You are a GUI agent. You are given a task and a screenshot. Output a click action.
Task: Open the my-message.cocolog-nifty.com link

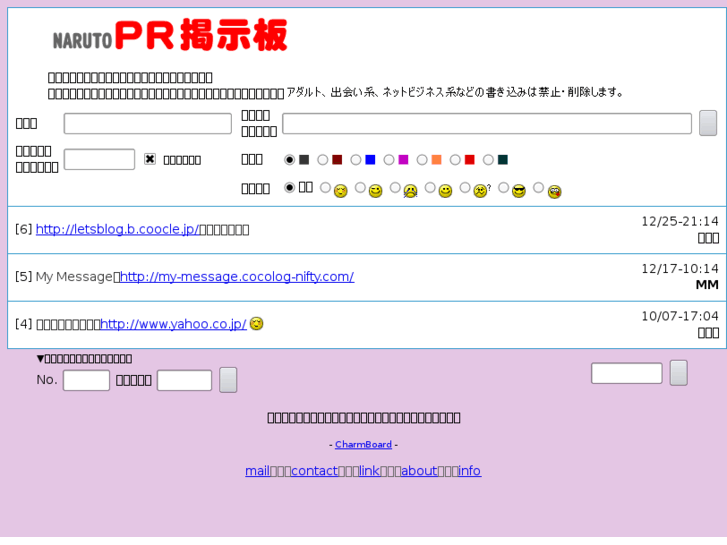click(x=237, y=276)
